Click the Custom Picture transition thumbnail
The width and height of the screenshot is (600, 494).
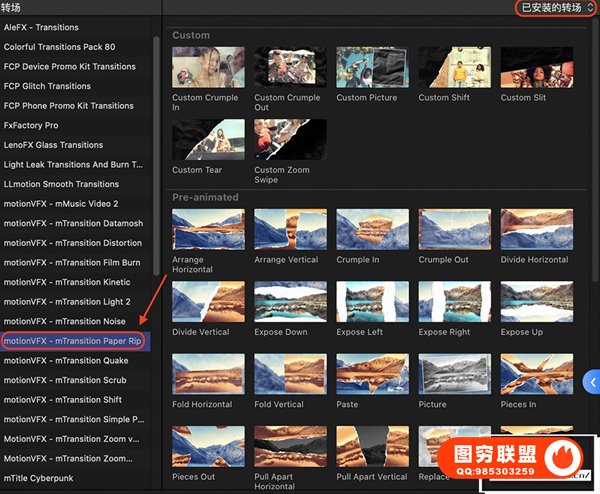click(x=372, y=68)
